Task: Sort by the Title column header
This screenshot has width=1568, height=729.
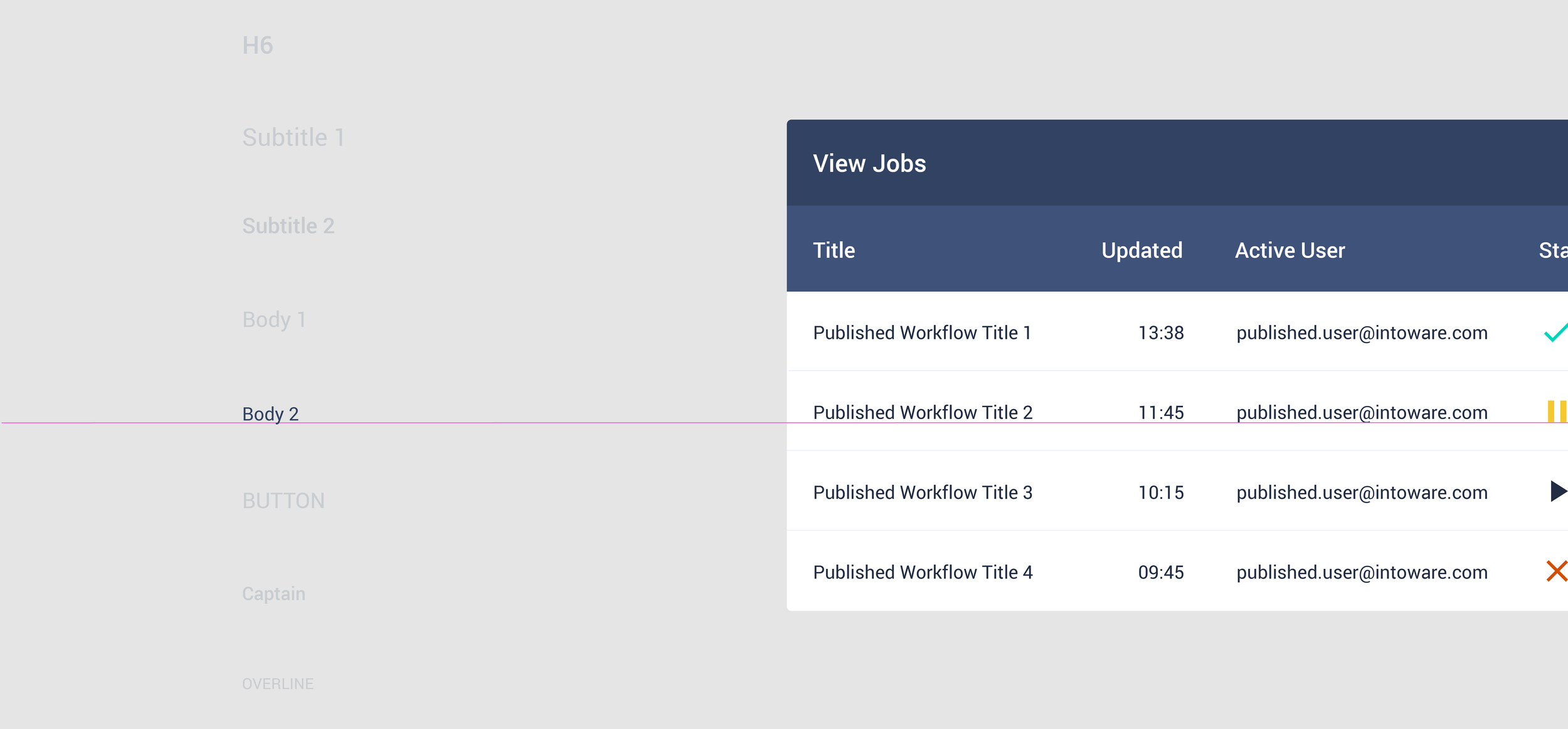Action: pos(834,250)
